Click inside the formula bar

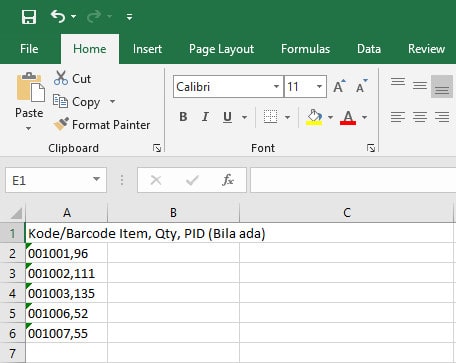(x=353, y=180)
